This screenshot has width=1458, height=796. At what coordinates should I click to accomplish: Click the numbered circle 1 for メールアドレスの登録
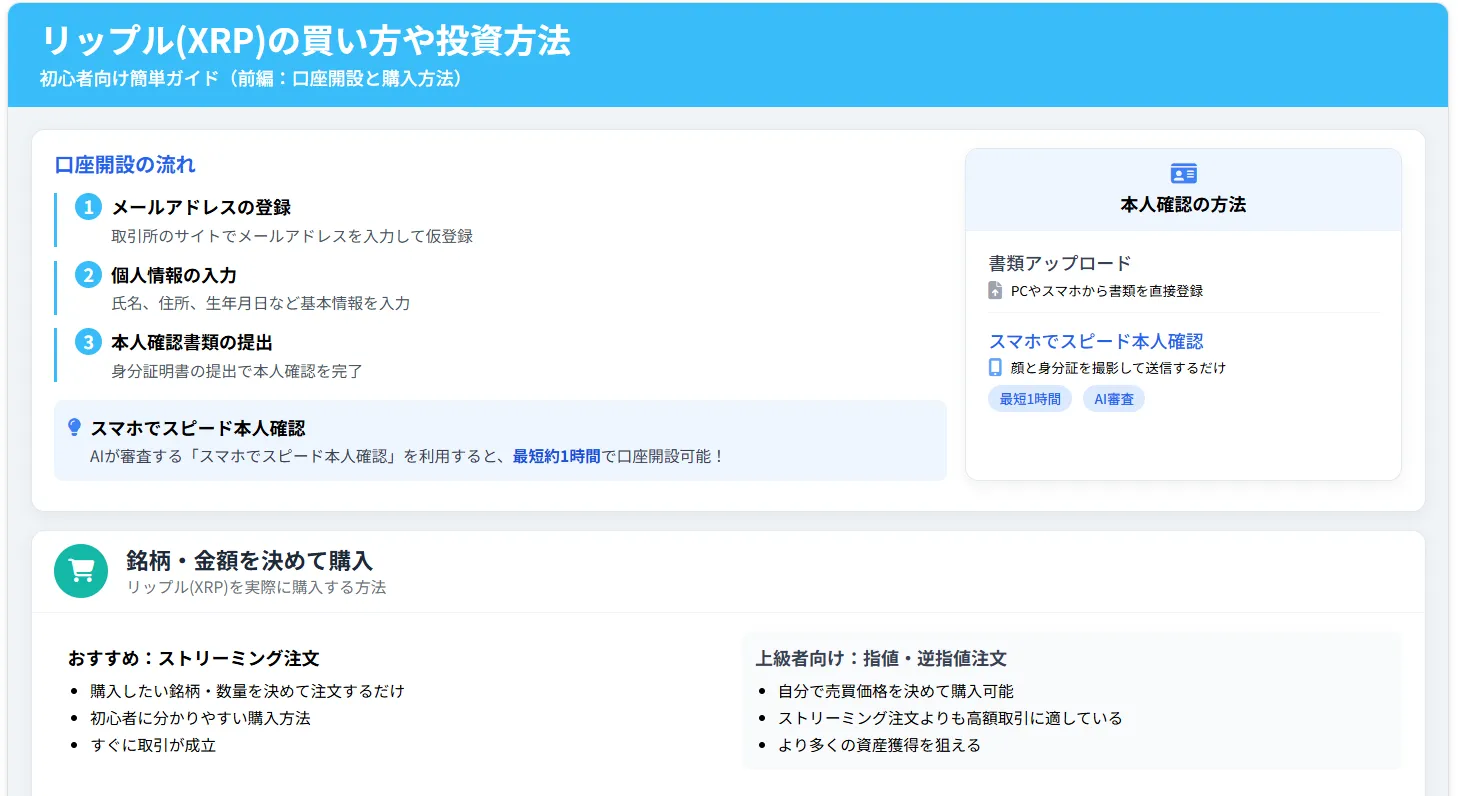88,207
